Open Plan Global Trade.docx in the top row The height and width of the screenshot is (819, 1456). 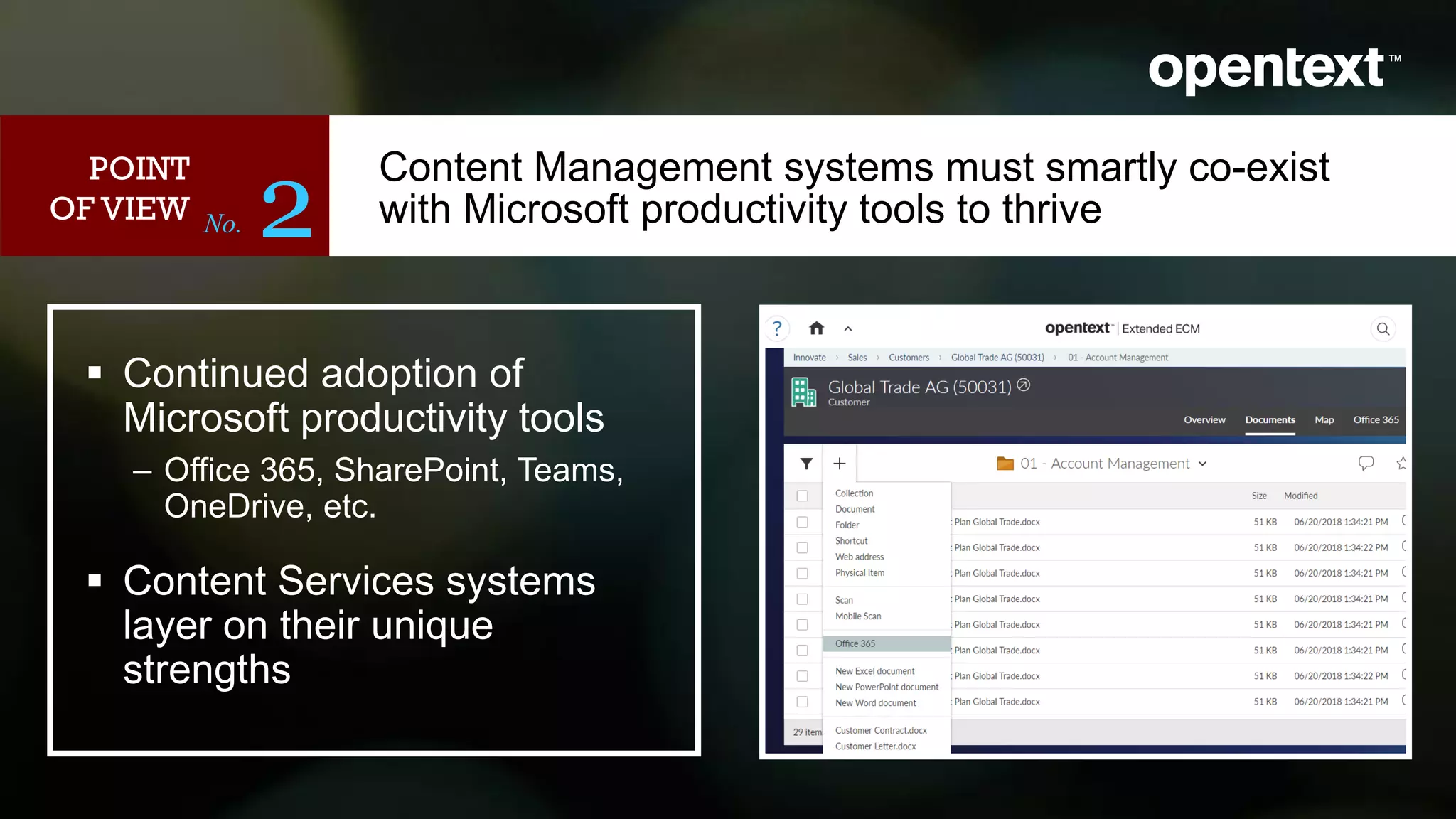click(x=996, y=522)
